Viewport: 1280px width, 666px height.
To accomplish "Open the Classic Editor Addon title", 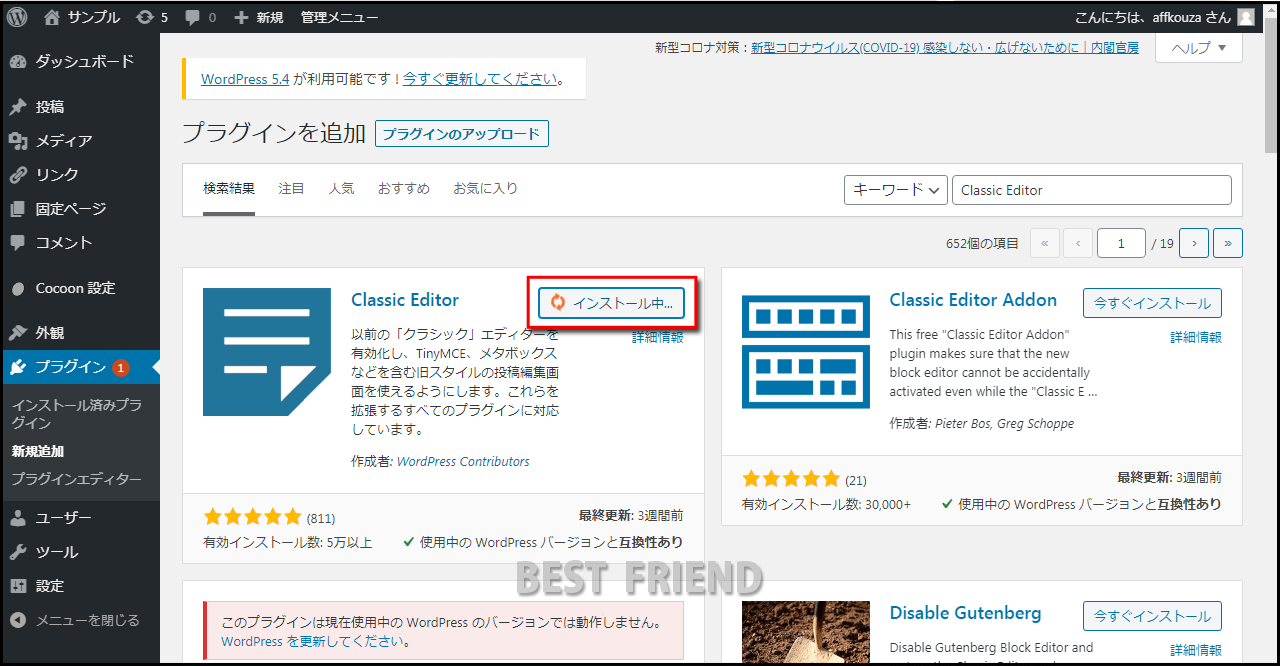I will [973, 300].
